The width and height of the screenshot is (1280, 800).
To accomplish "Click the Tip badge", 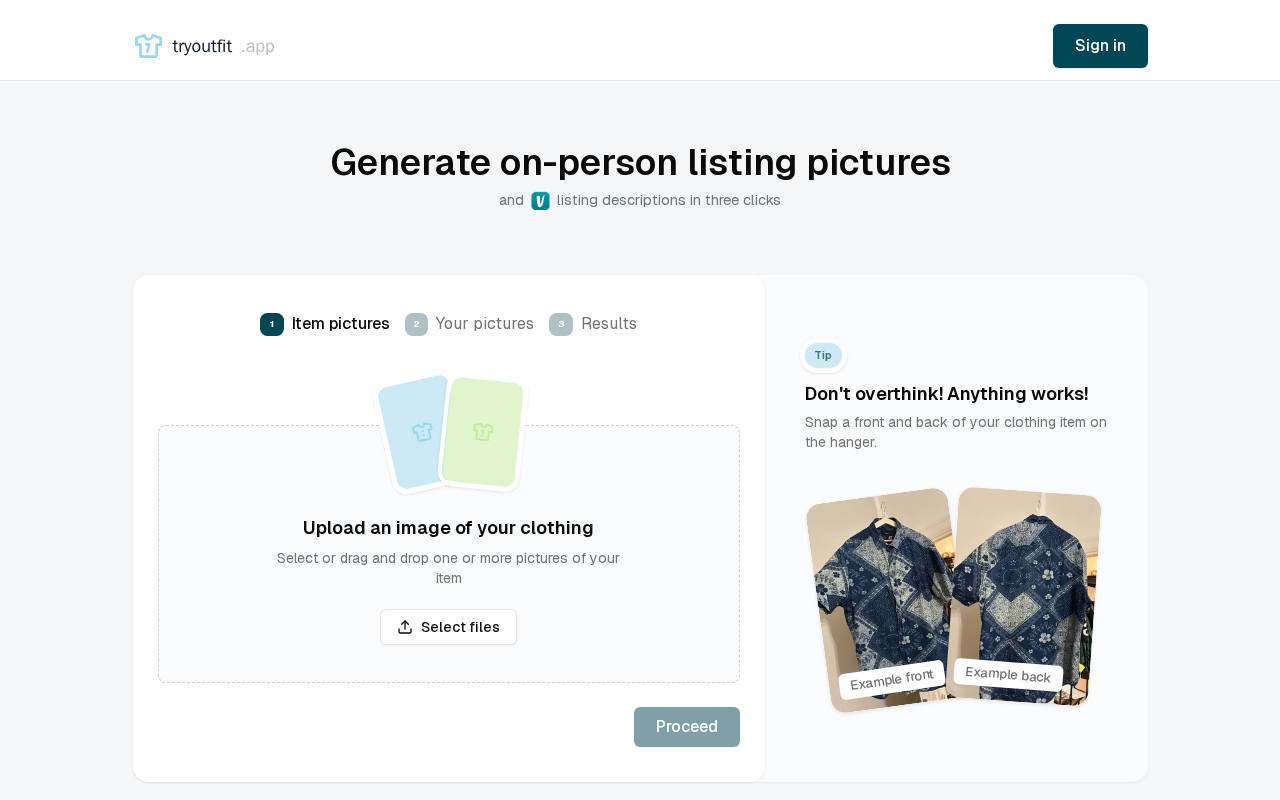I will pyautogui.click(x=823, y=355).
